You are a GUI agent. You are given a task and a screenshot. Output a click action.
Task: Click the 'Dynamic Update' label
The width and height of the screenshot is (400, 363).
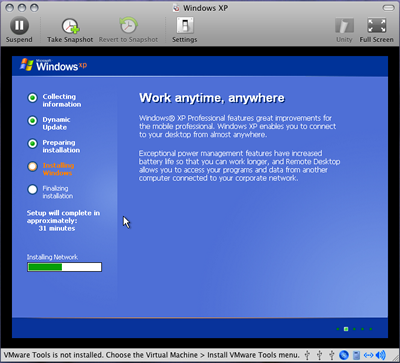56,123
